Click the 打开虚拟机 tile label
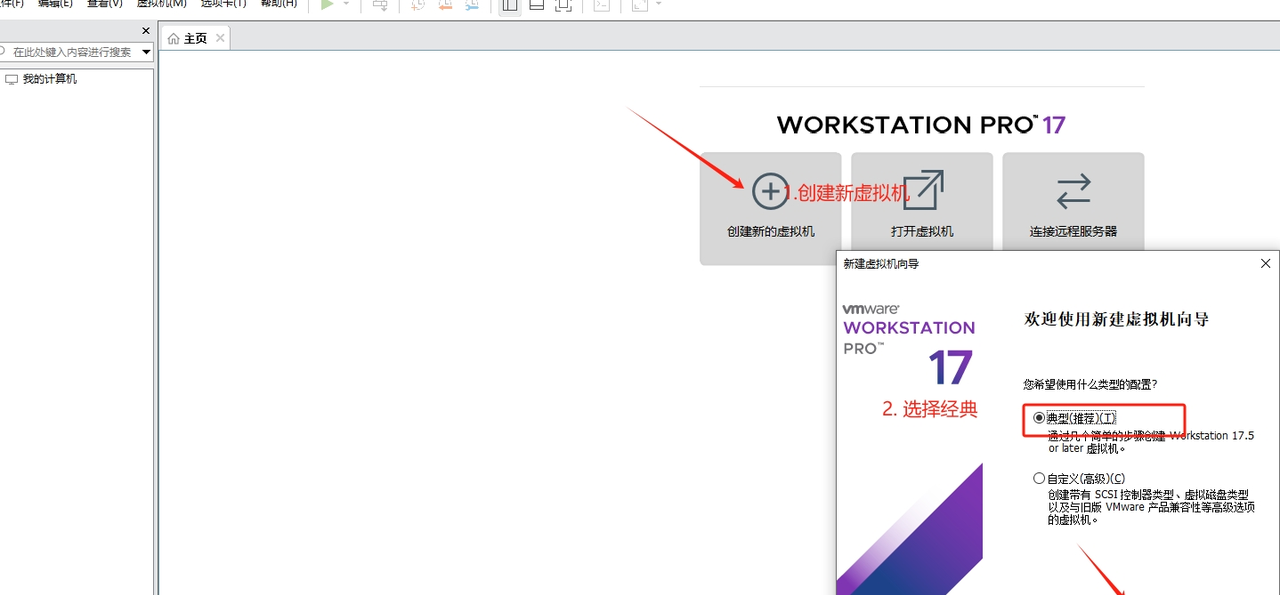 click(922, 231)
